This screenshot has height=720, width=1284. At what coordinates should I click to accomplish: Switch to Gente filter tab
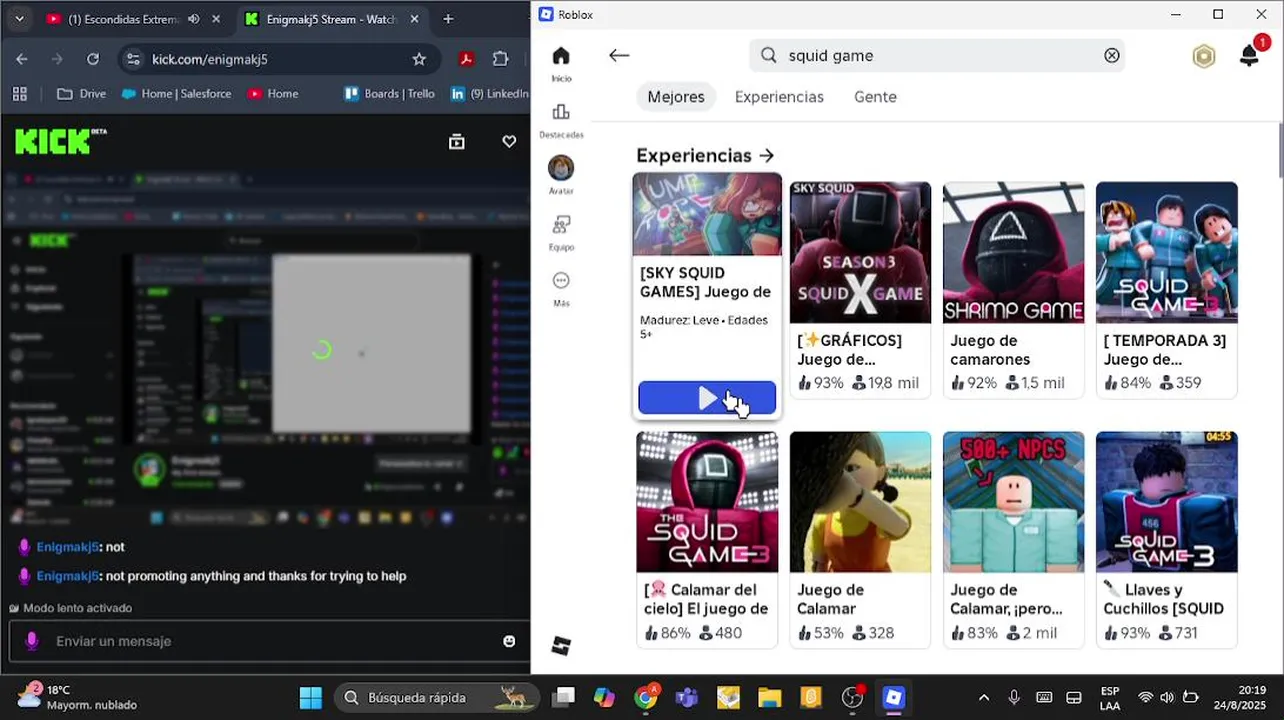tap(875, 97)
